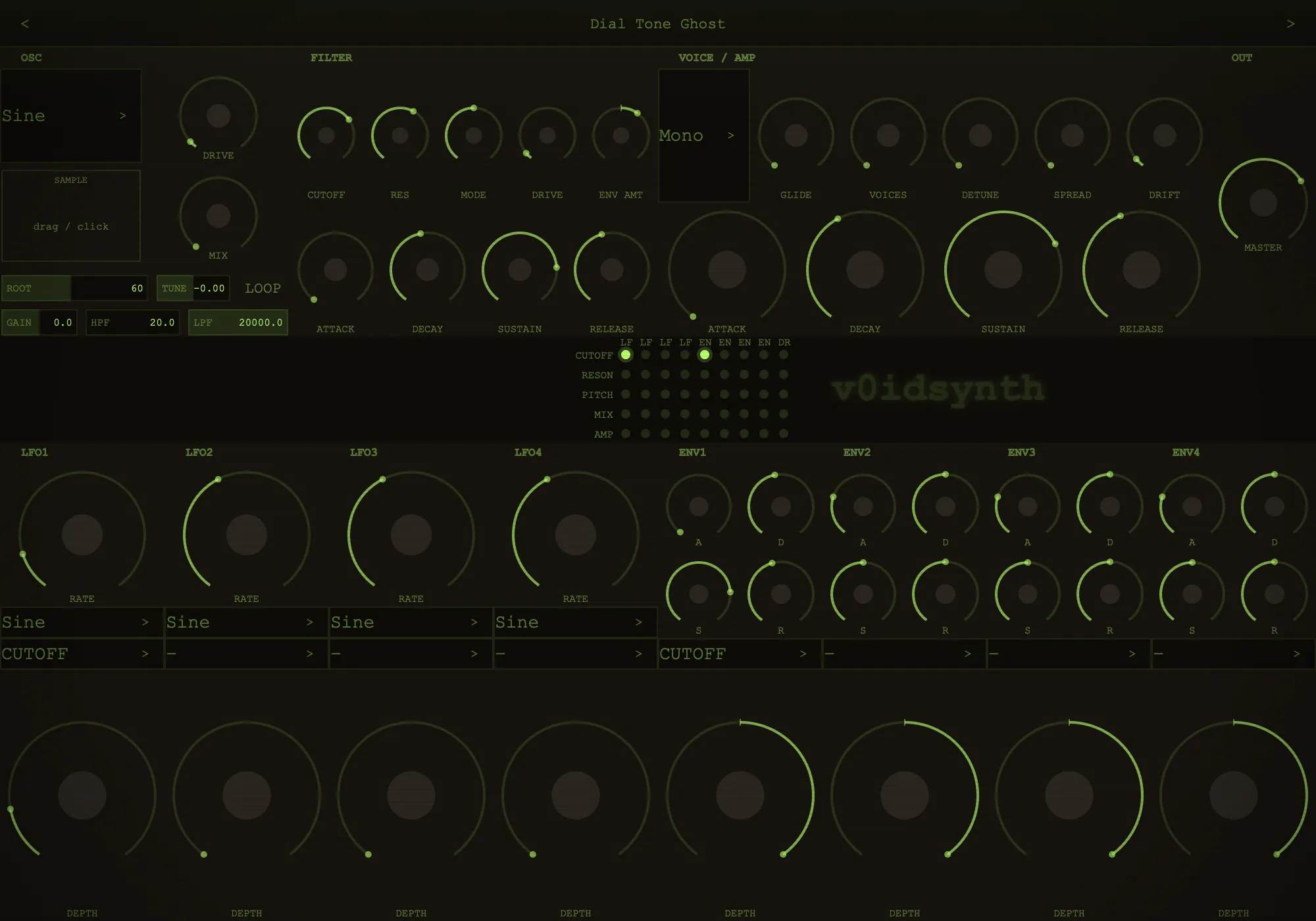The height and width of the screenshot is (921, 1316).
Task: Click the LFO1 RATE knob
Action: pos(82,535)
